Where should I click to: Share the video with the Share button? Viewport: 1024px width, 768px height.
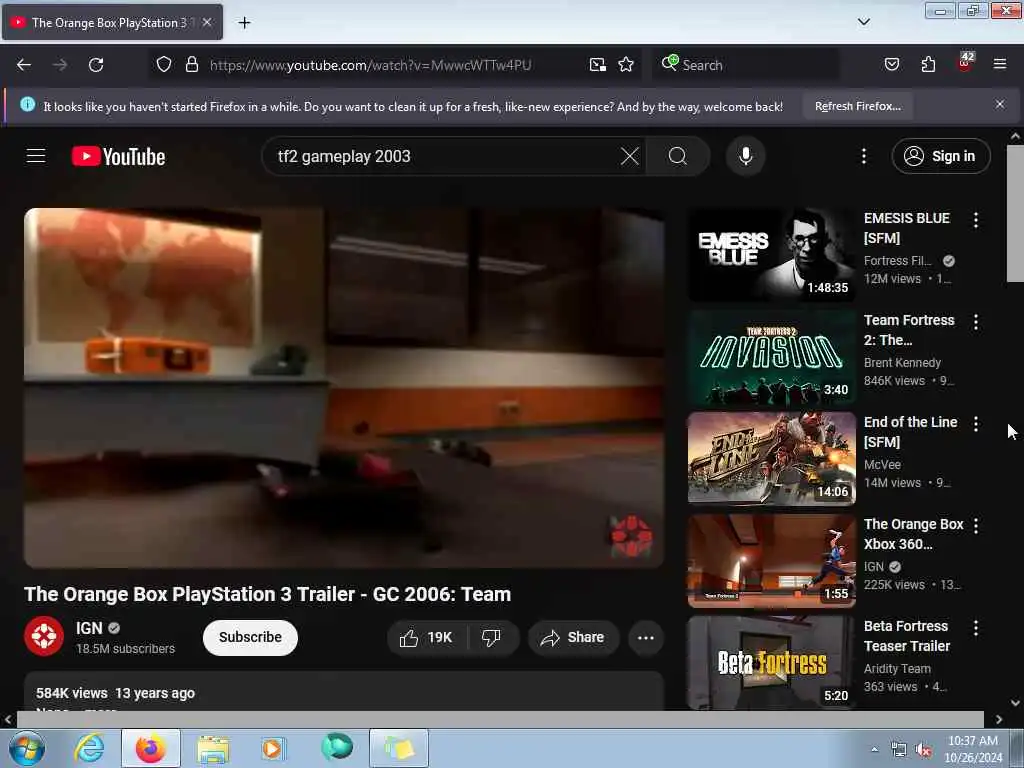coord(573,637)
